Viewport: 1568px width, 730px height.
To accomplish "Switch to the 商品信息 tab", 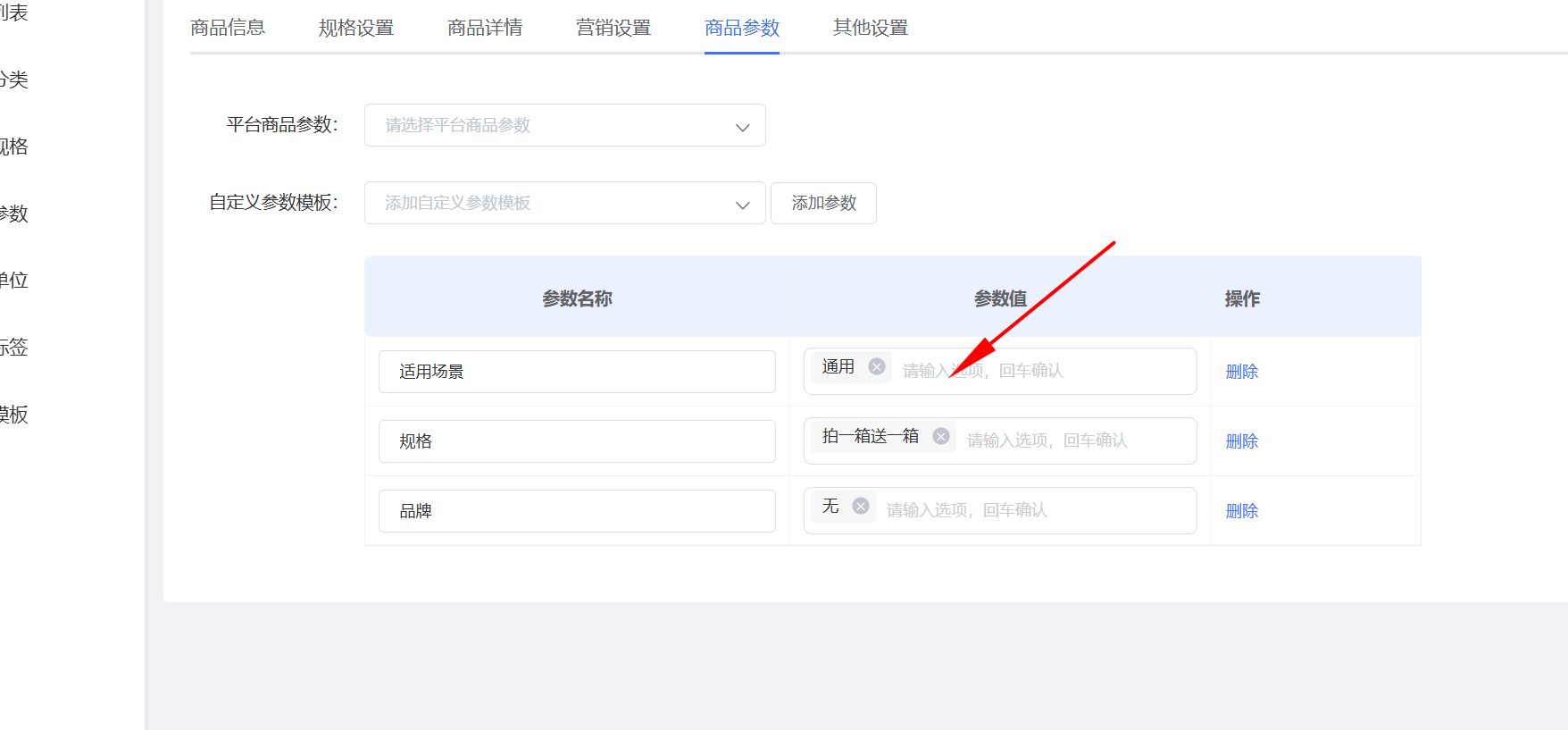I will (x=228, y=28).
